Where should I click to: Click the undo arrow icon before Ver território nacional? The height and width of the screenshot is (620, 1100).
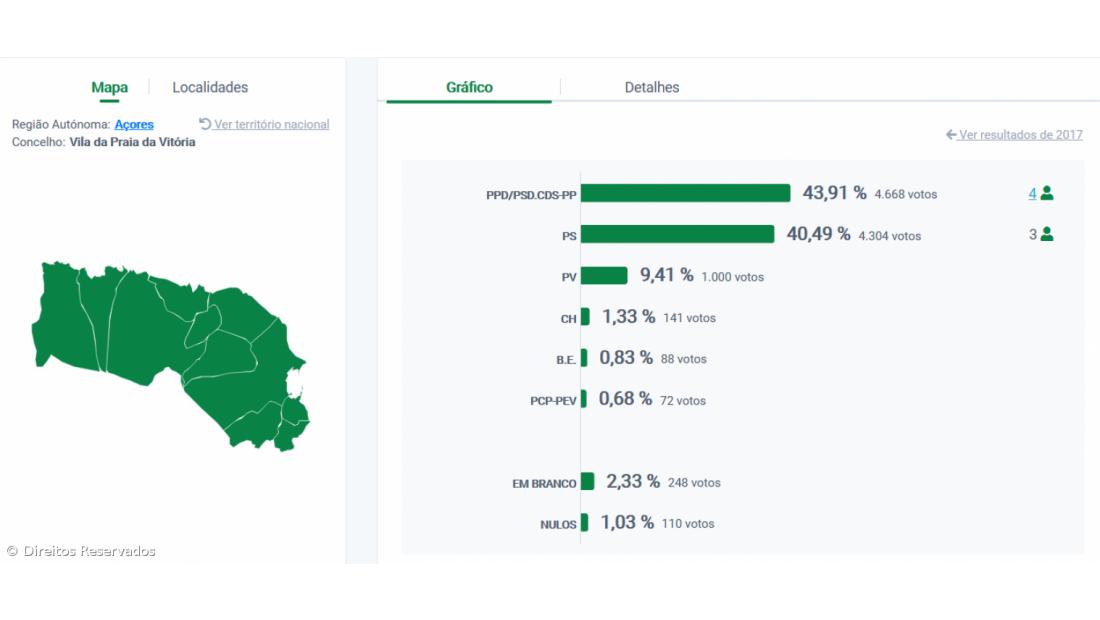[x=205, y=124]
